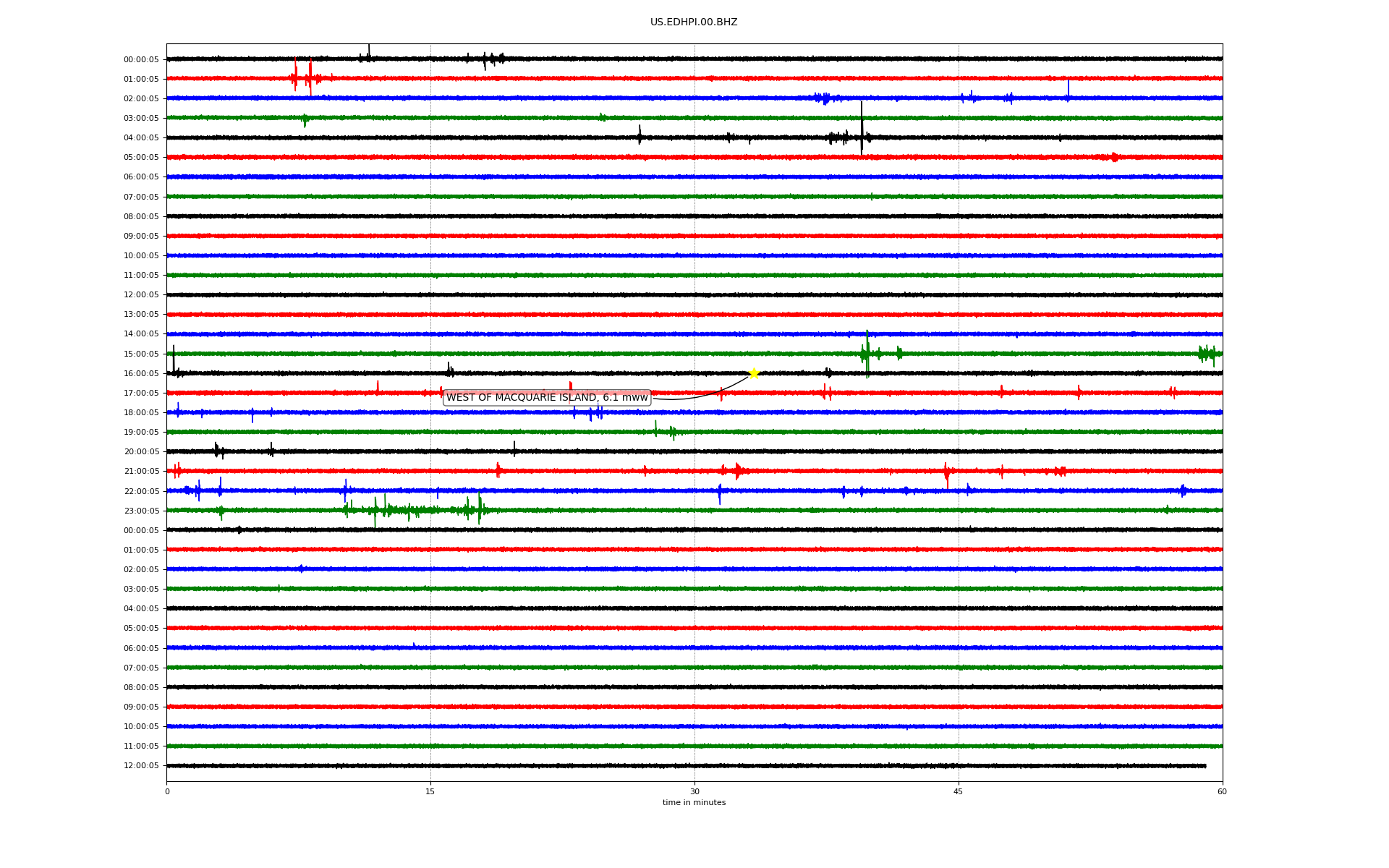1389x868 pixels.
Task: Click the 'time in minutes' axis label
Action: coord(694,803)
